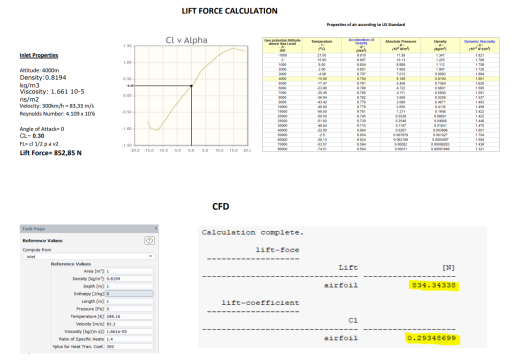
Task: Click the Ratio of Specific Heats field
Action: point(129,339)
